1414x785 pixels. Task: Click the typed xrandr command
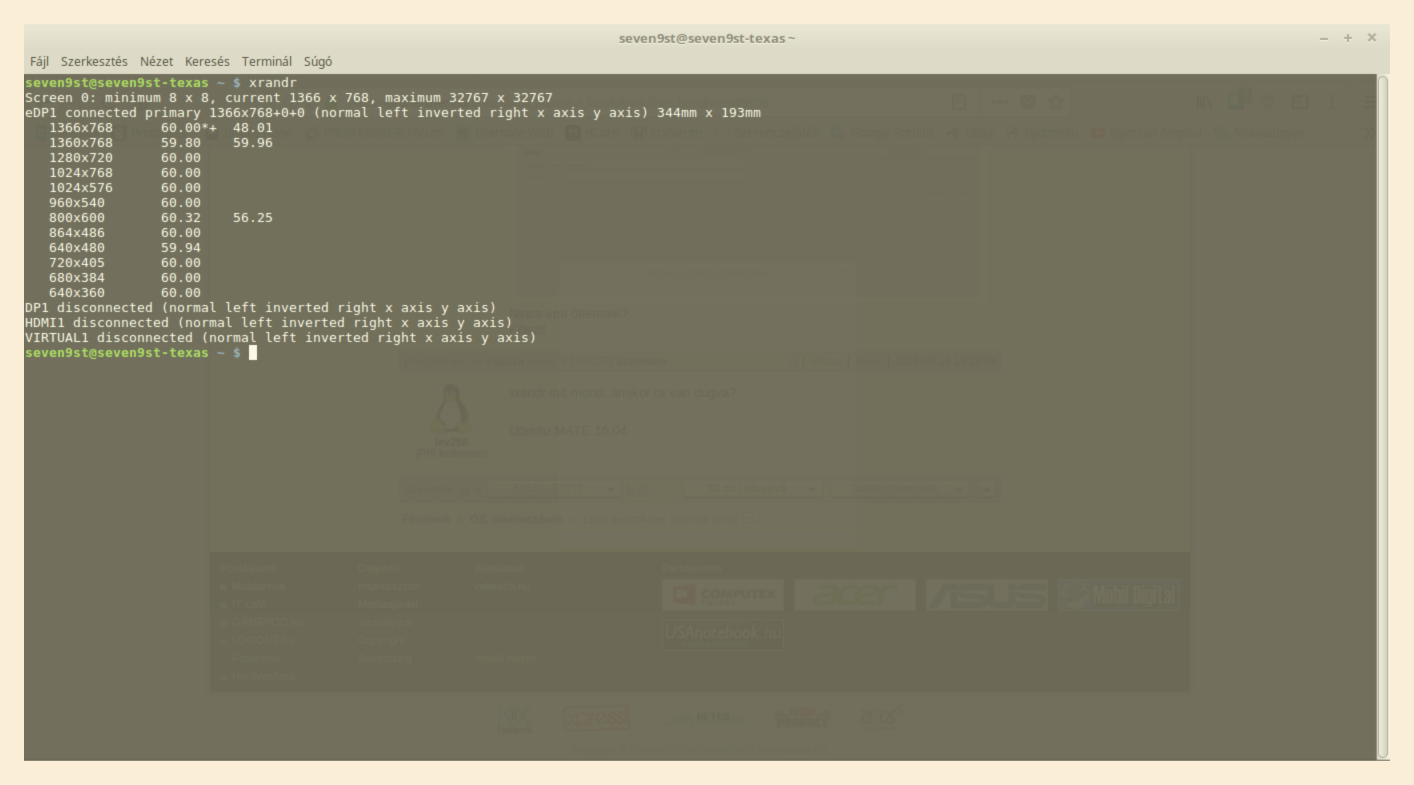(273, 82)
